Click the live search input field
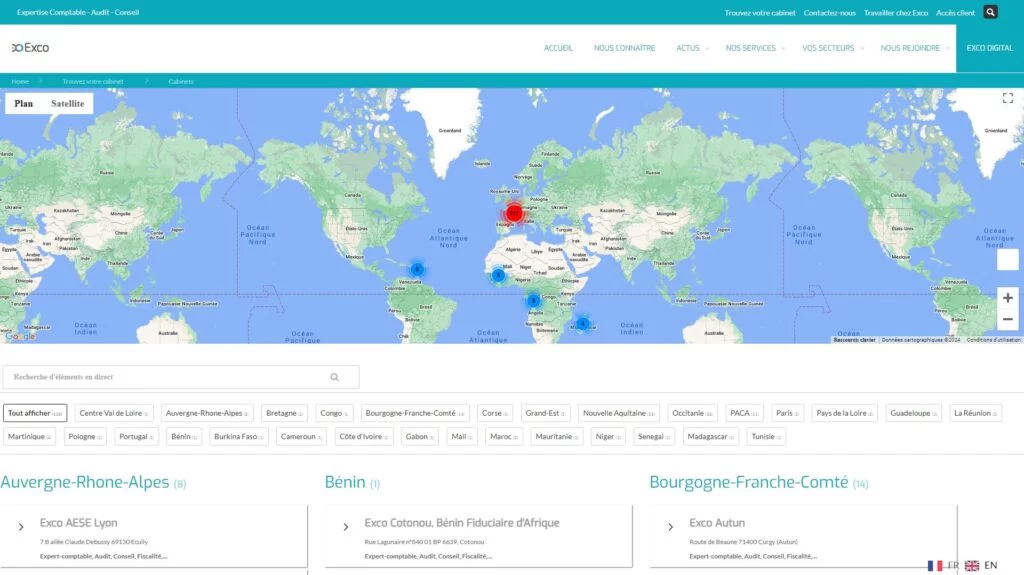The width and height of the screenshot is (1024, 575). pyautogui.click(x=181, y=377)
